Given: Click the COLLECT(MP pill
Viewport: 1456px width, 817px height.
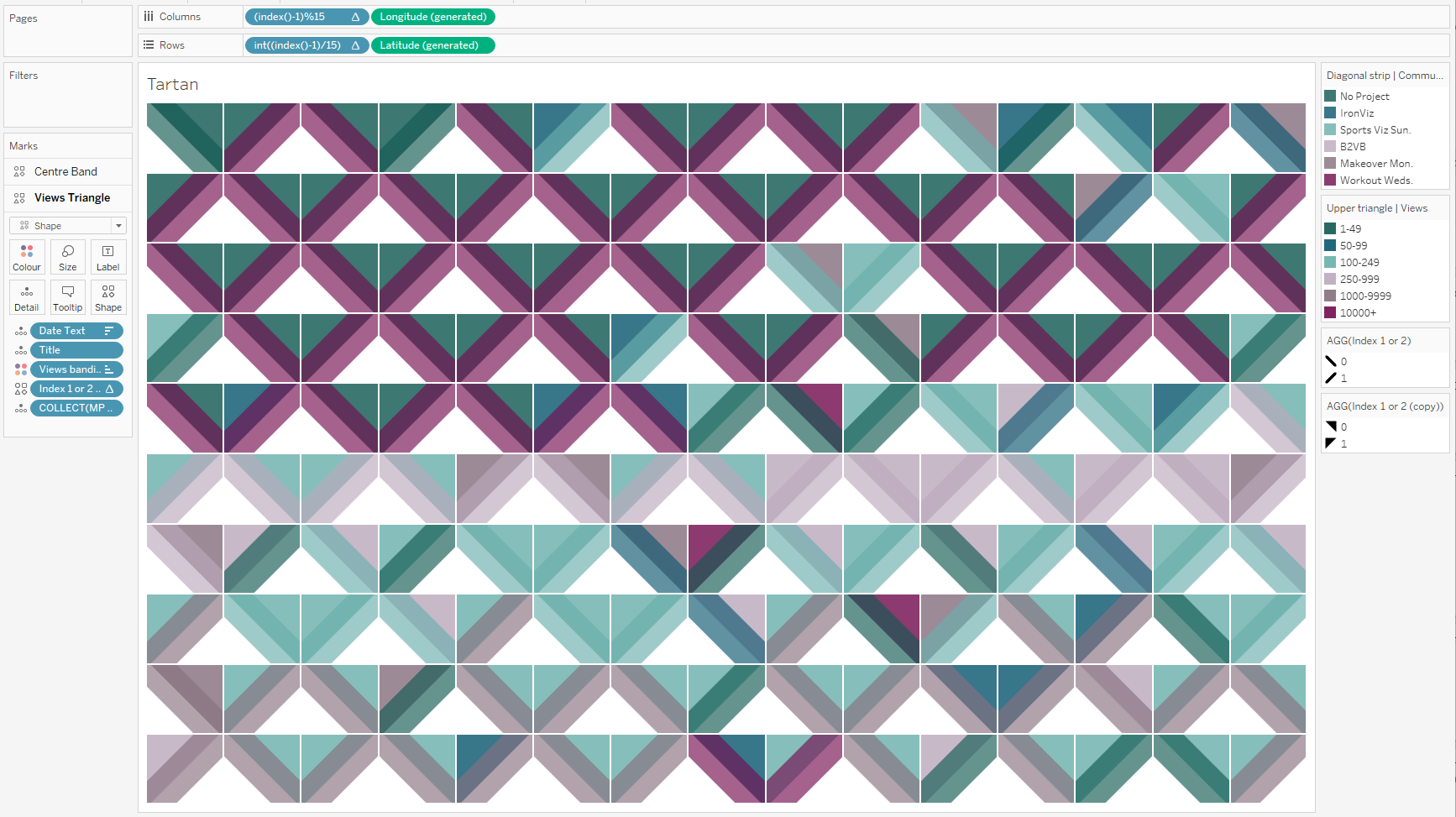Looking at the screenshot, I should click(x=76, y=408).
